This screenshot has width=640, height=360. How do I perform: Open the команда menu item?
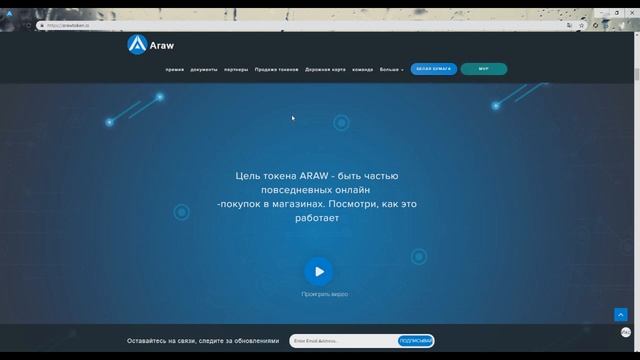point(362,70)
